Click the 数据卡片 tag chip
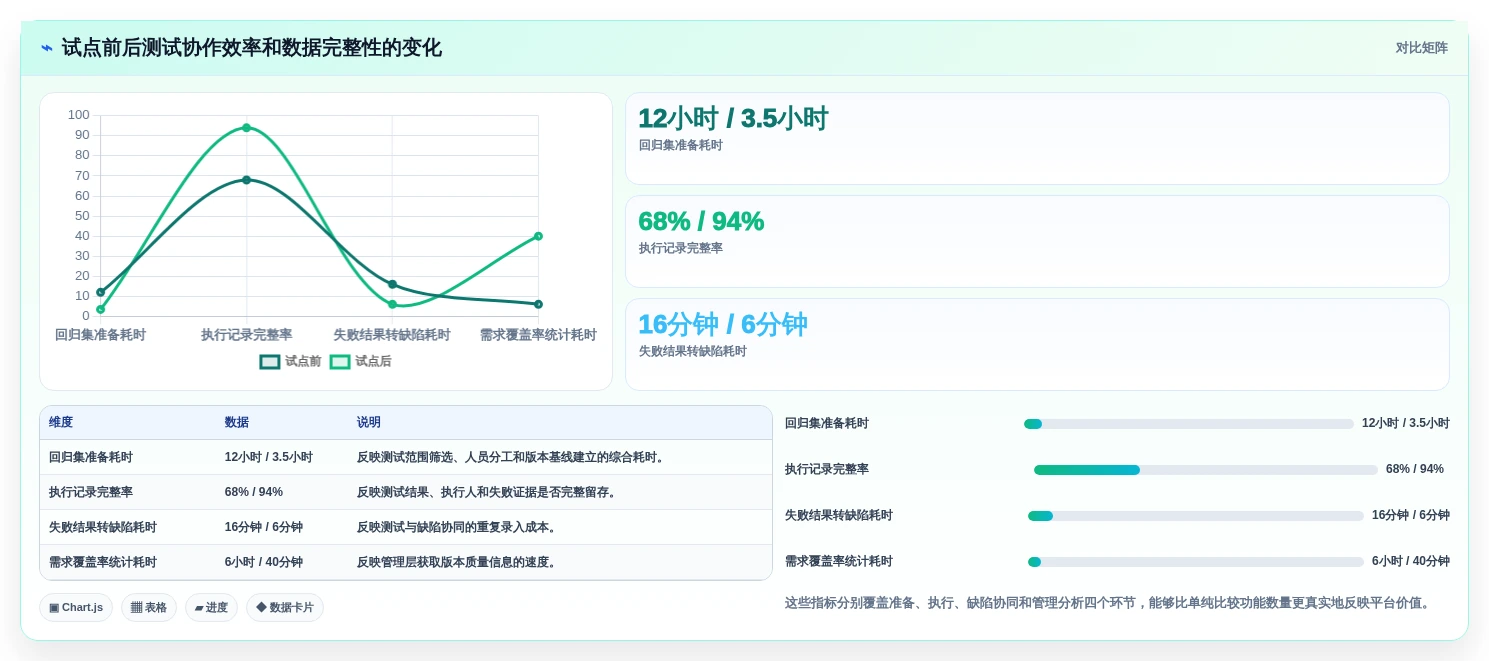This screenshot has width=1489, height=661. tap(285, 608)
